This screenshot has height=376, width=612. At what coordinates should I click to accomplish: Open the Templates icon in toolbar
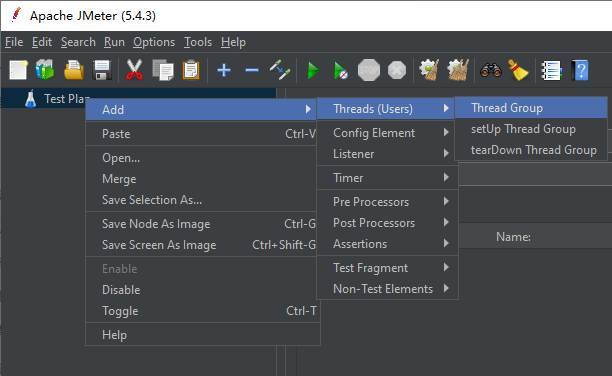[x=45, y=70]
